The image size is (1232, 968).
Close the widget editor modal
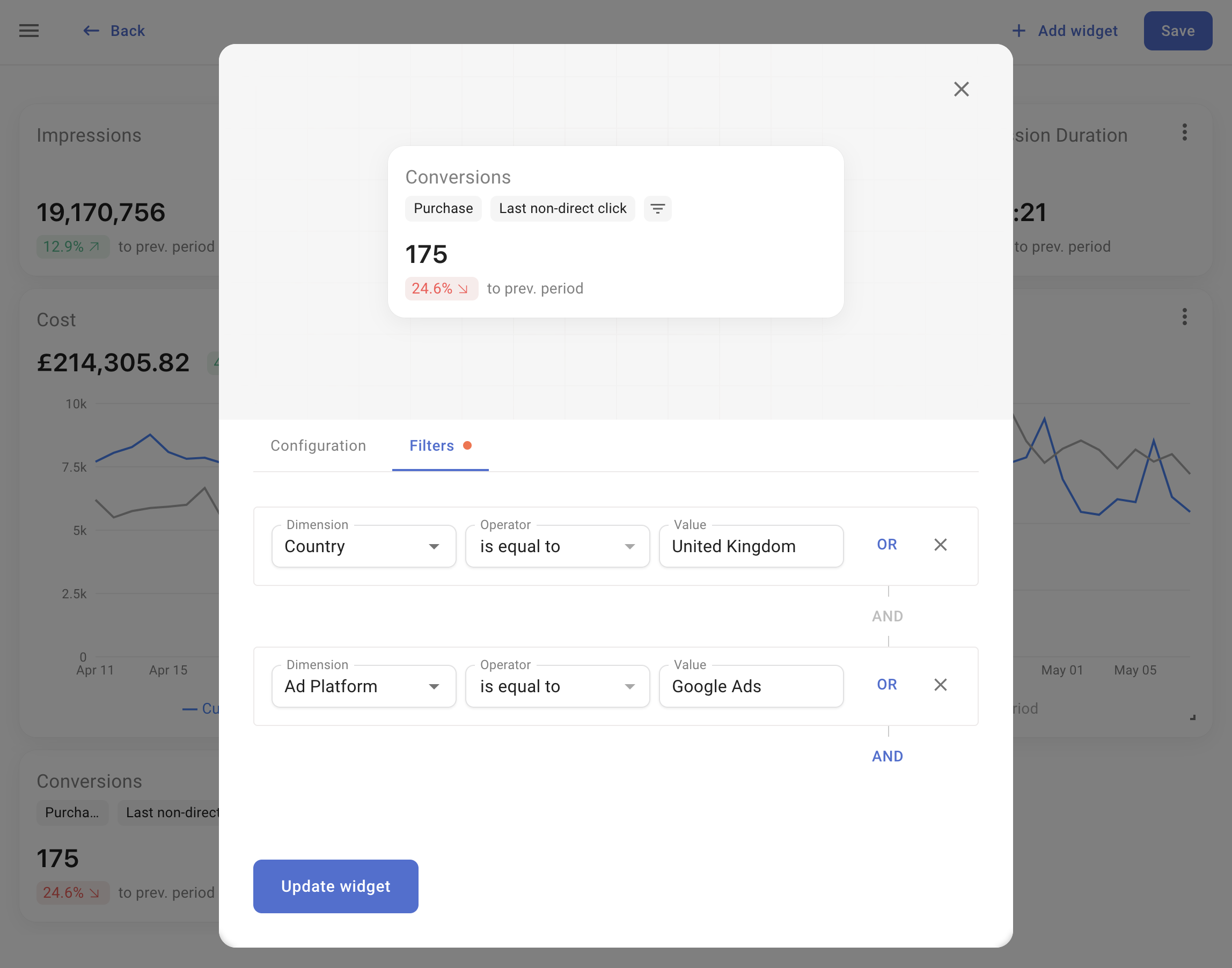pos(962,89)
